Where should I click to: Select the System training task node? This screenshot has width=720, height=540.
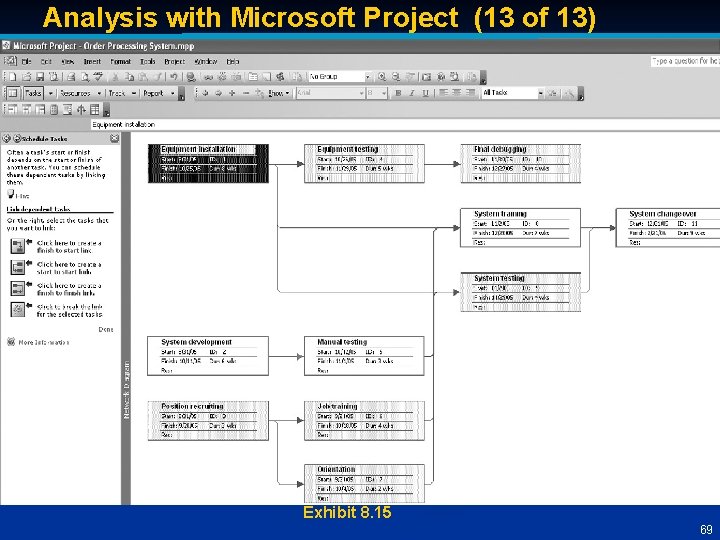coord(520,228)
